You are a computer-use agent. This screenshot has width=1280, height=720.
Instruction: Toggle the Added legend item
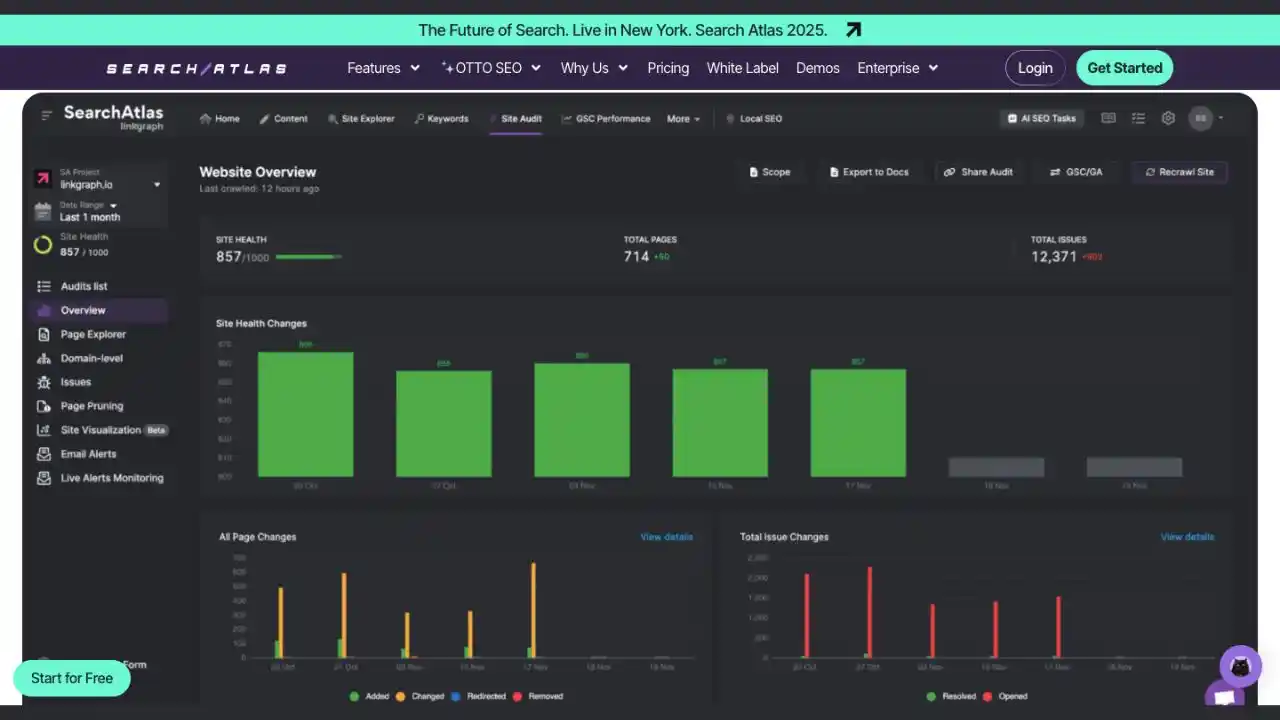(369, 696)
